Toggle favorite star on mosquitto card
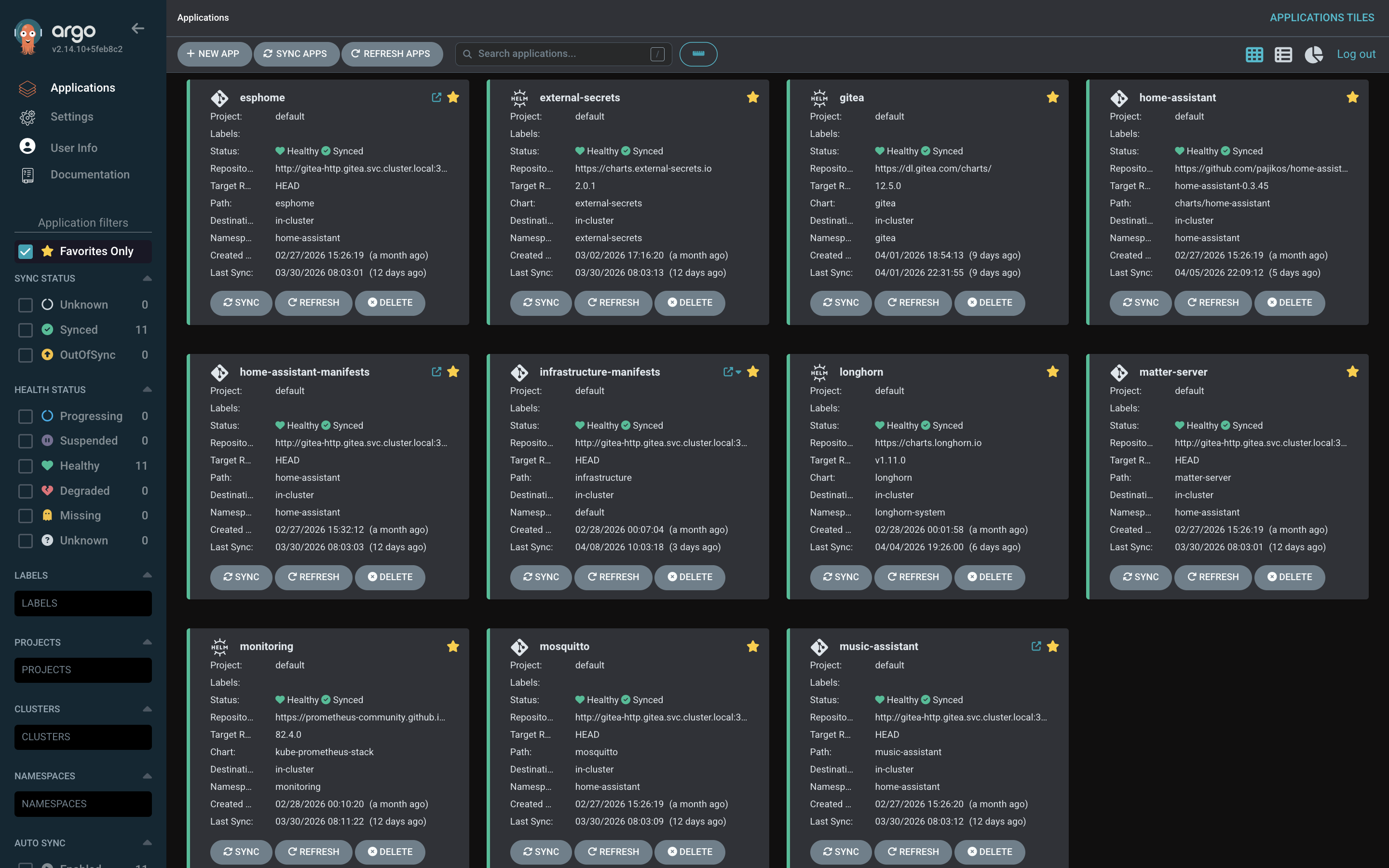Image resolution: width=1389 pixels, height=868 pixels. (752, 646)
